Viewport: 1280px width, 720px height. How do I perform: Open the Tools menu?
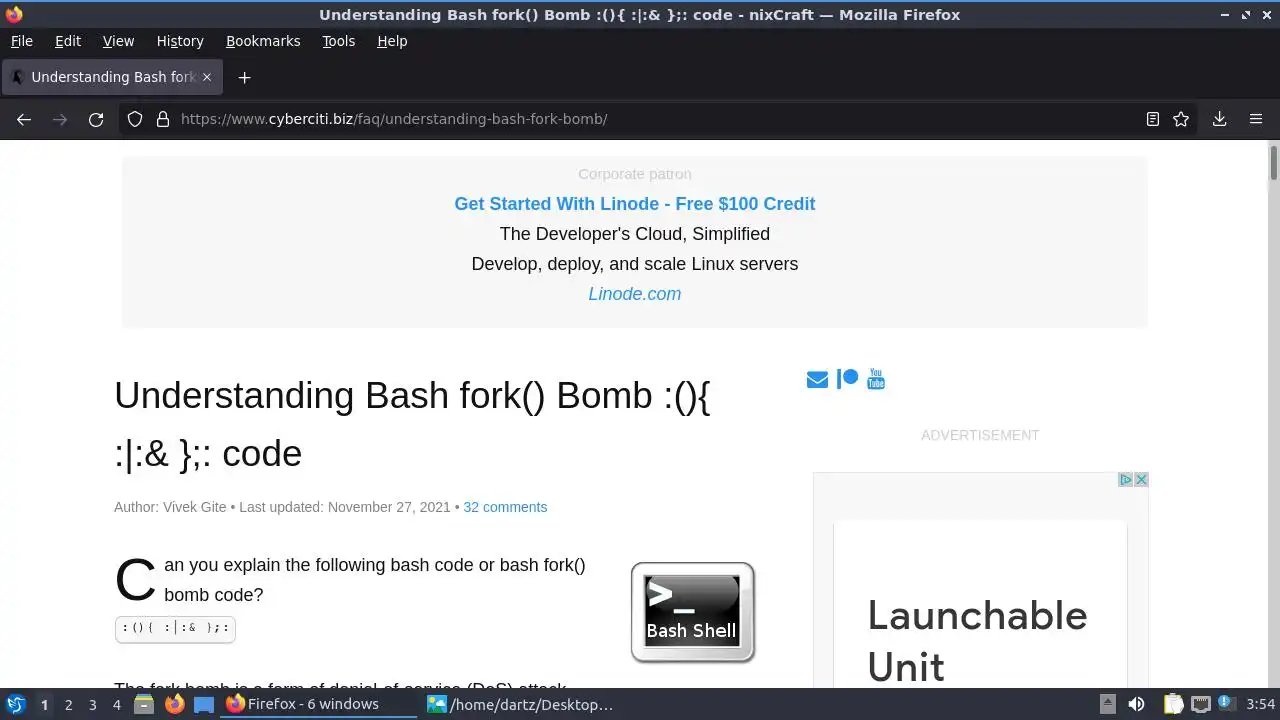point(339,41)
